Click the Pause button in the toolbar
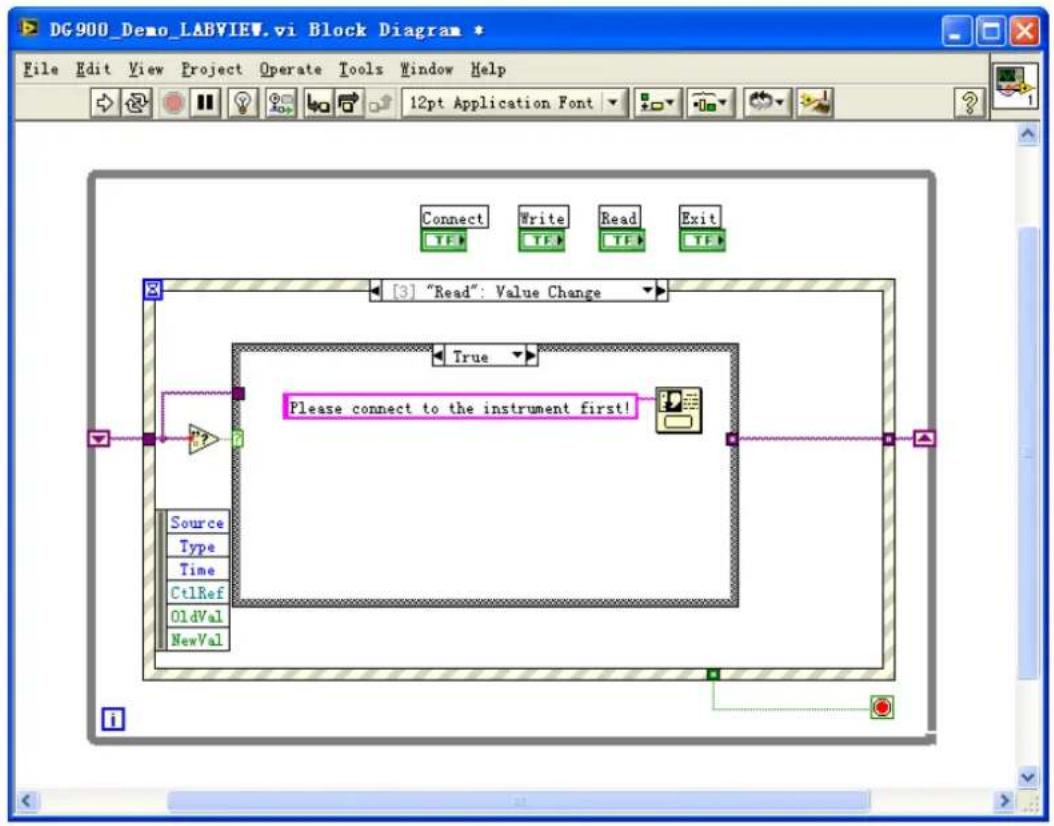Screen dimensions: 1054x826 pos(205,103)
